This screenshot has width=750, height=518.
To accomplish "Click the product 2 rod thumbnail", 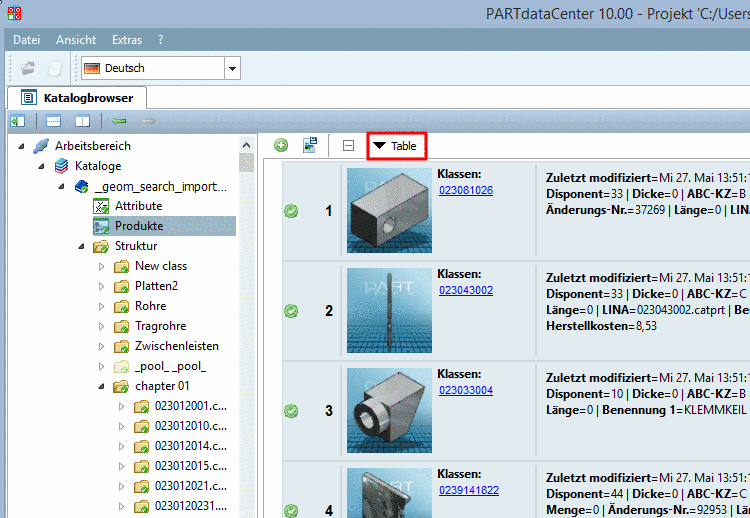I will (389, 310).
